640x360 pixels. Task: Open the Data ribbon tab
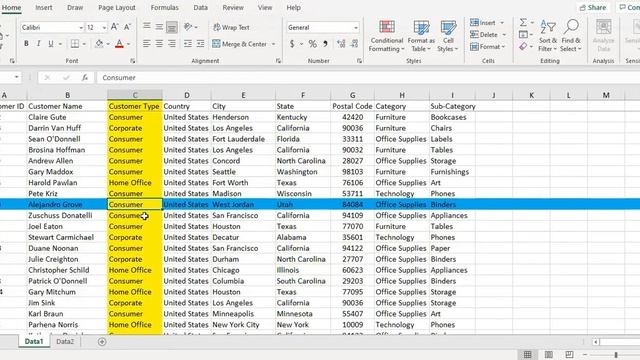(200, 7)
